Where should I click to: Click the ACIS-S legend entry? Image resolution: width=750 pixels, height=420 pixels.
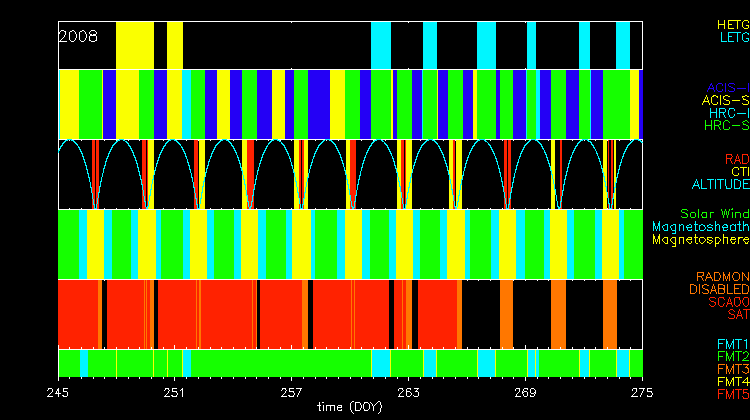pyautogui.click(x=725, y=100)
